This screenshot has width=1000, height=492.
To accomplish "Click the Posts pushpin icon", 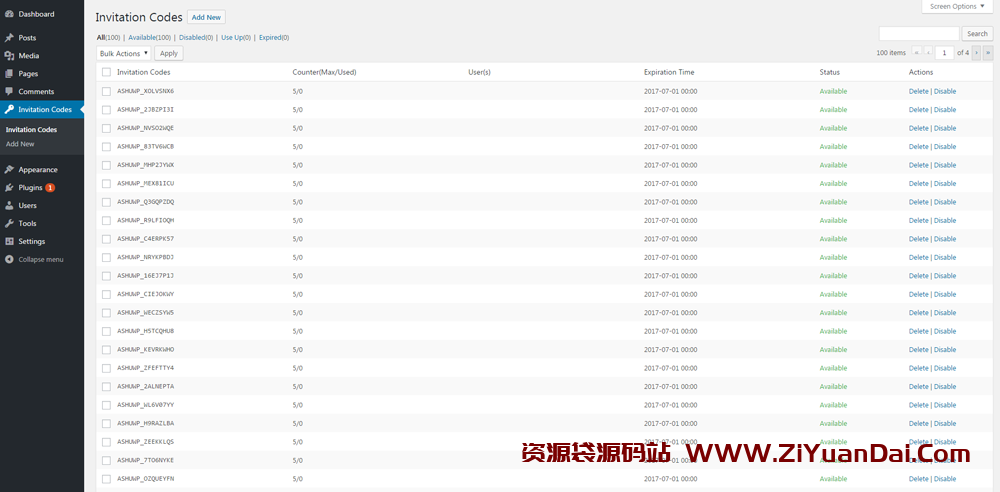I will 9,38.
